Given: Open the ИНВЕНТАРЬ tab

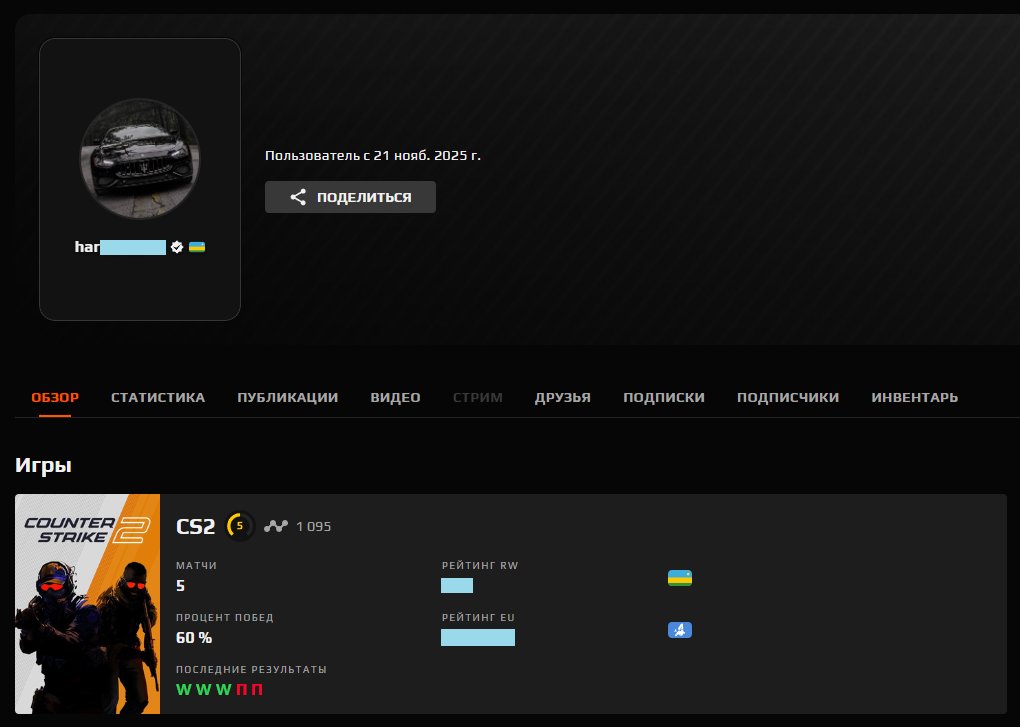Looking at the screenshot, I should [914, 397].
